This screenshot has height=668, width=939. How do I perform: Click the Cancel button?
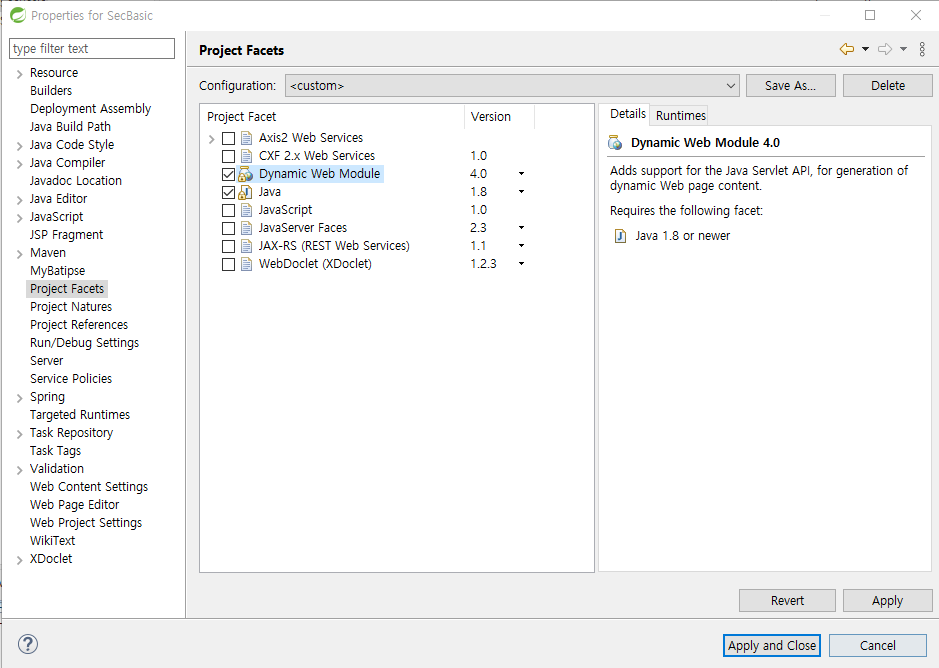coord(878,645)
